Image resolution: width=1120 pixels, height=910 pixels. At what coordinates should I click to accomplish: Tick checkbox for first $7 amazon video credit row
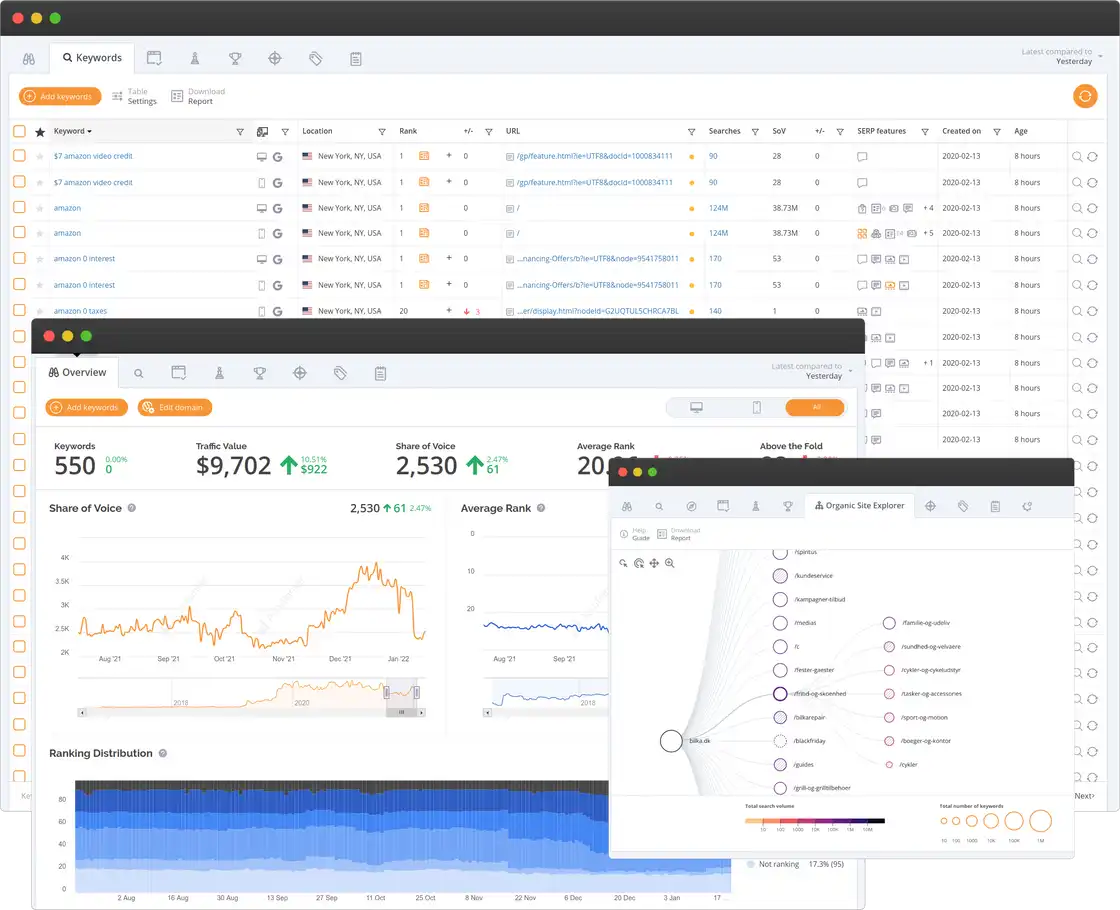tap(19, 156)
